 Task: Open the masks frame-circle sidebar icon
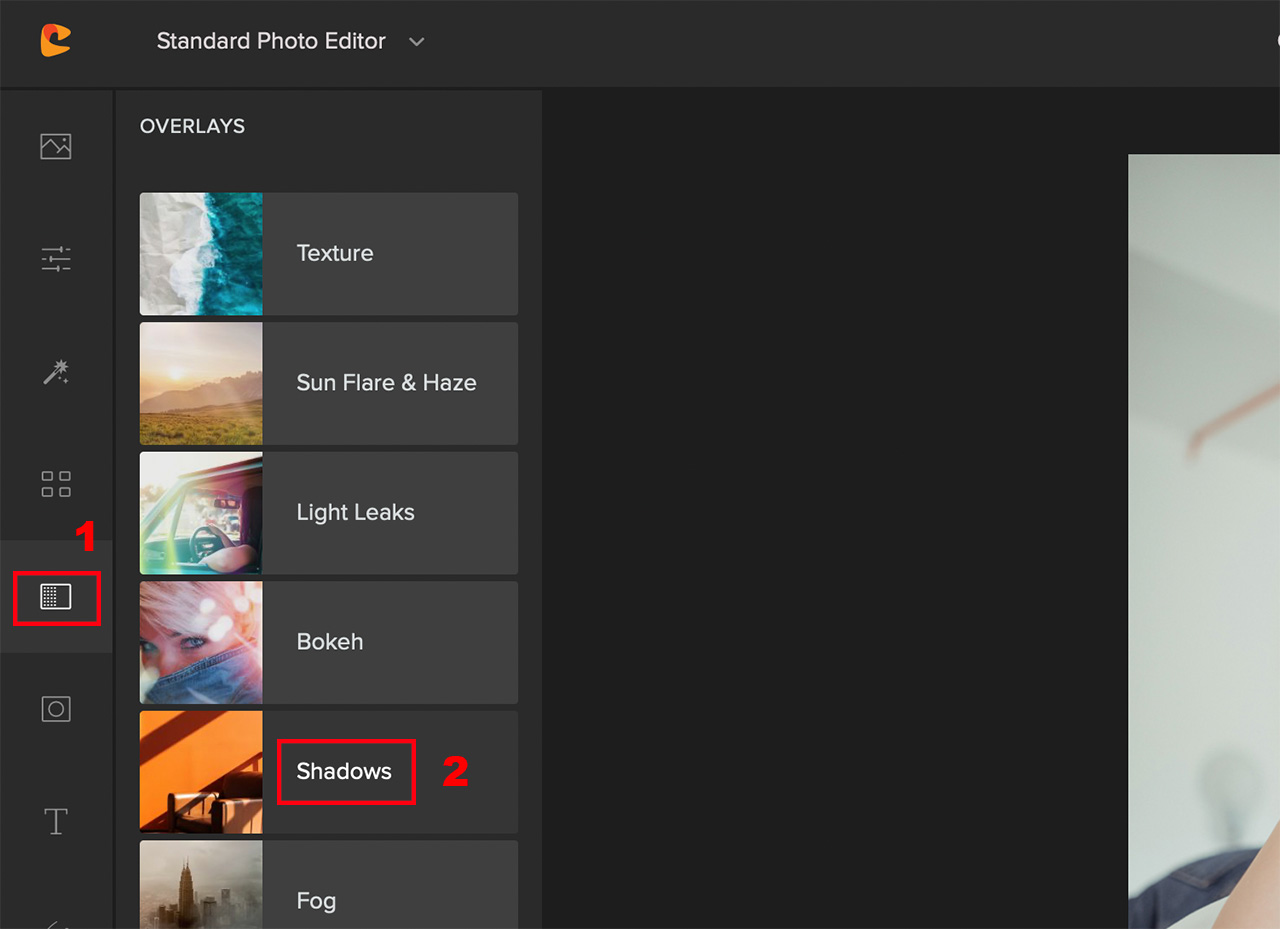pyautogui.click(x=56, y=709)
